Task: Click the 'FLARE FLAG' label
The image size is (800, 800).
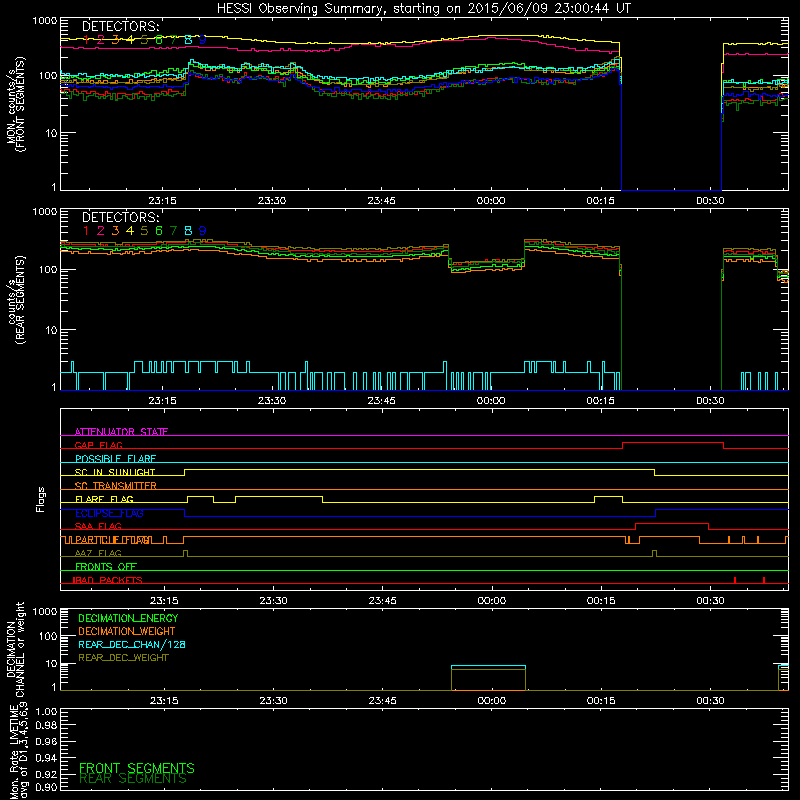Action: point(104,499)
